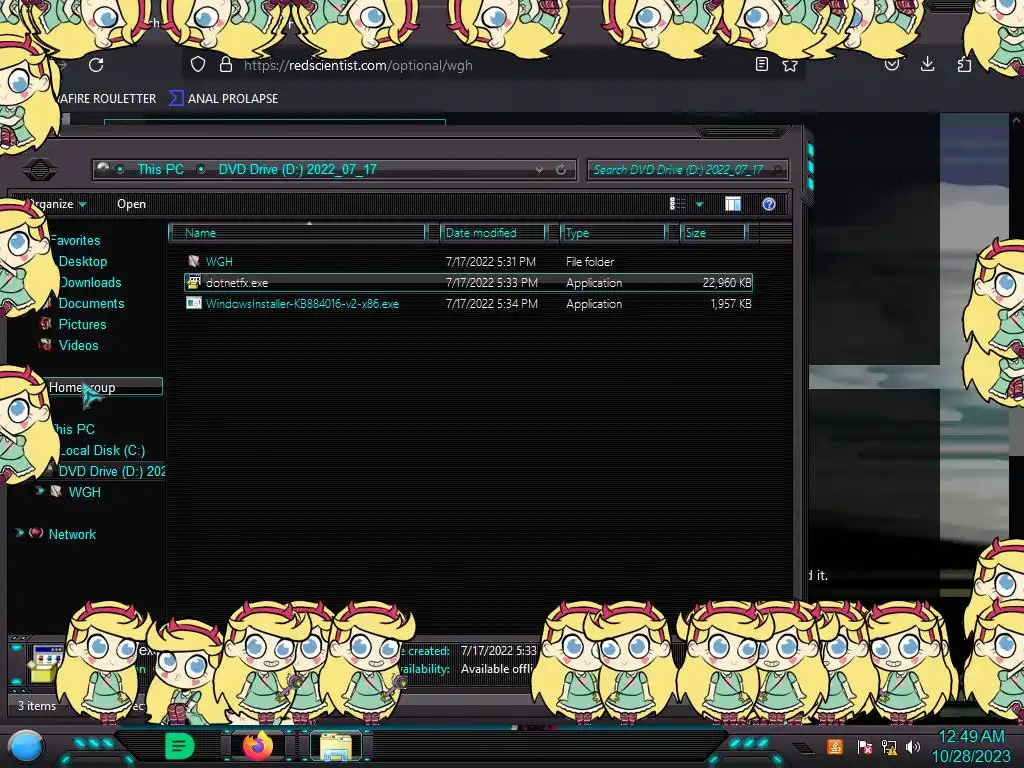1024x768 pixels.
Task: Sort by the Type column header
Action: tap(613, 232)
